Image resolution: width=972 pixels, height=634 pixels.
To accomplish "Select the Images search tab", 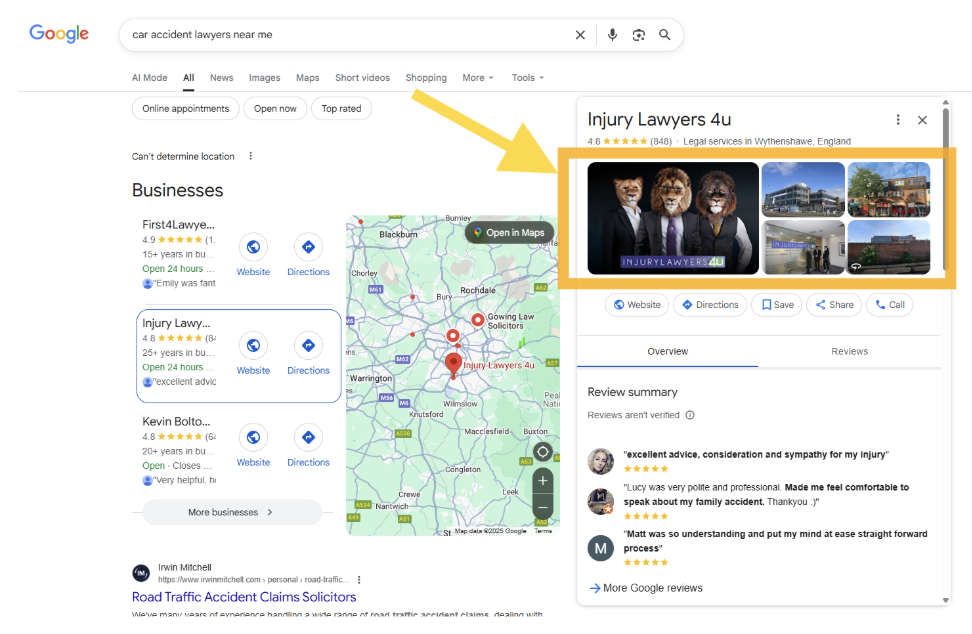I will point(264,78).
